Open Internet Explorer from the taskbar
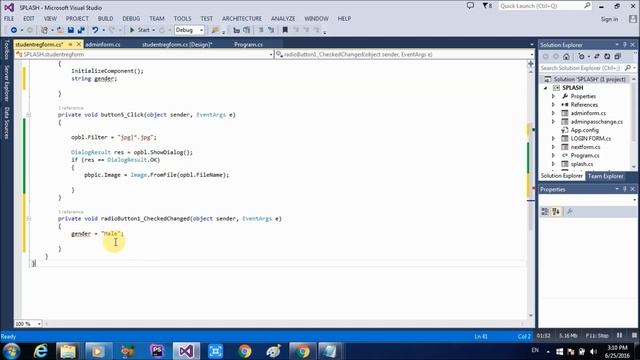This screenshot has width=640, height=360. [x=40, y=351]
